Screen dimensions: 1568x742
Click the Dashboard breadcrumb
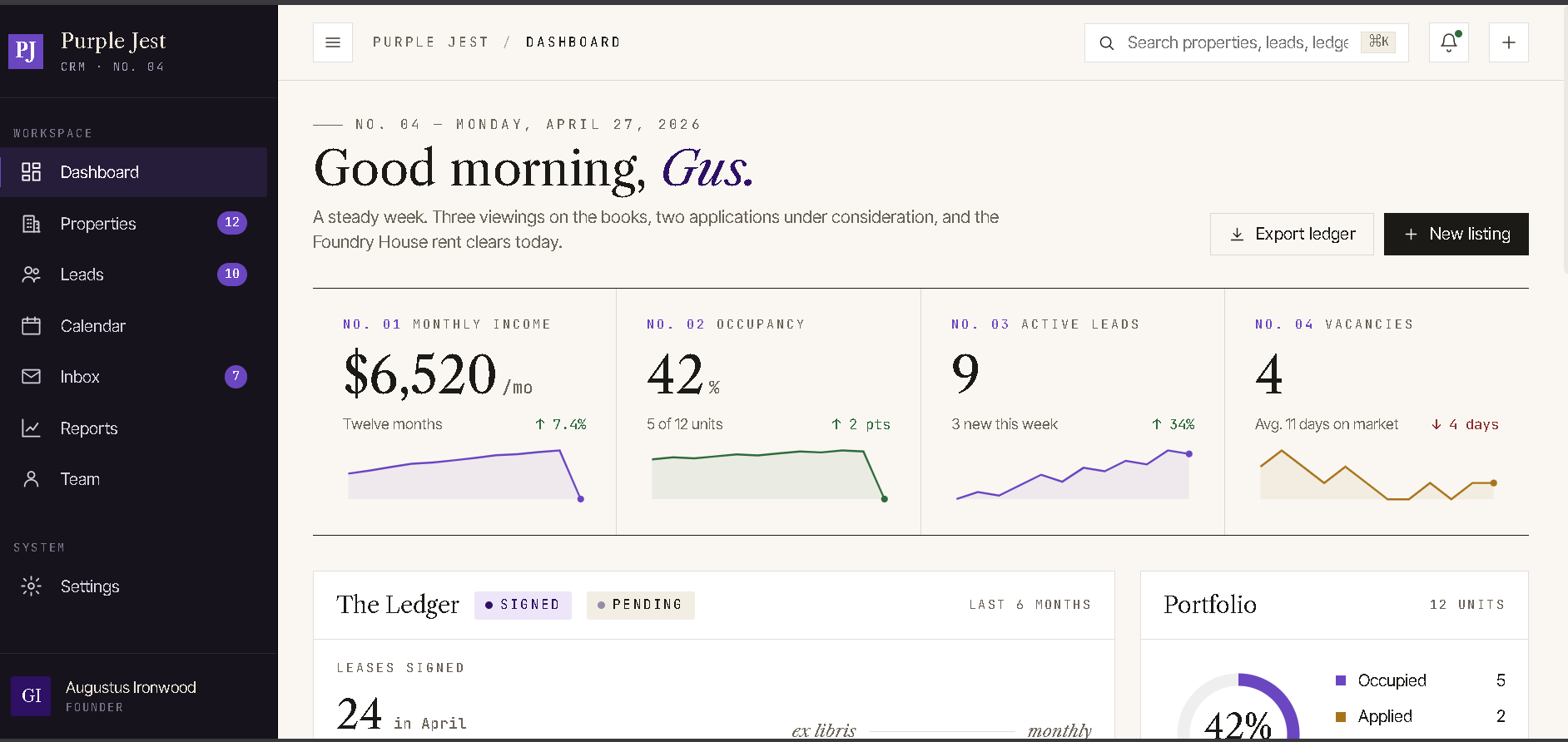(573, 42)
